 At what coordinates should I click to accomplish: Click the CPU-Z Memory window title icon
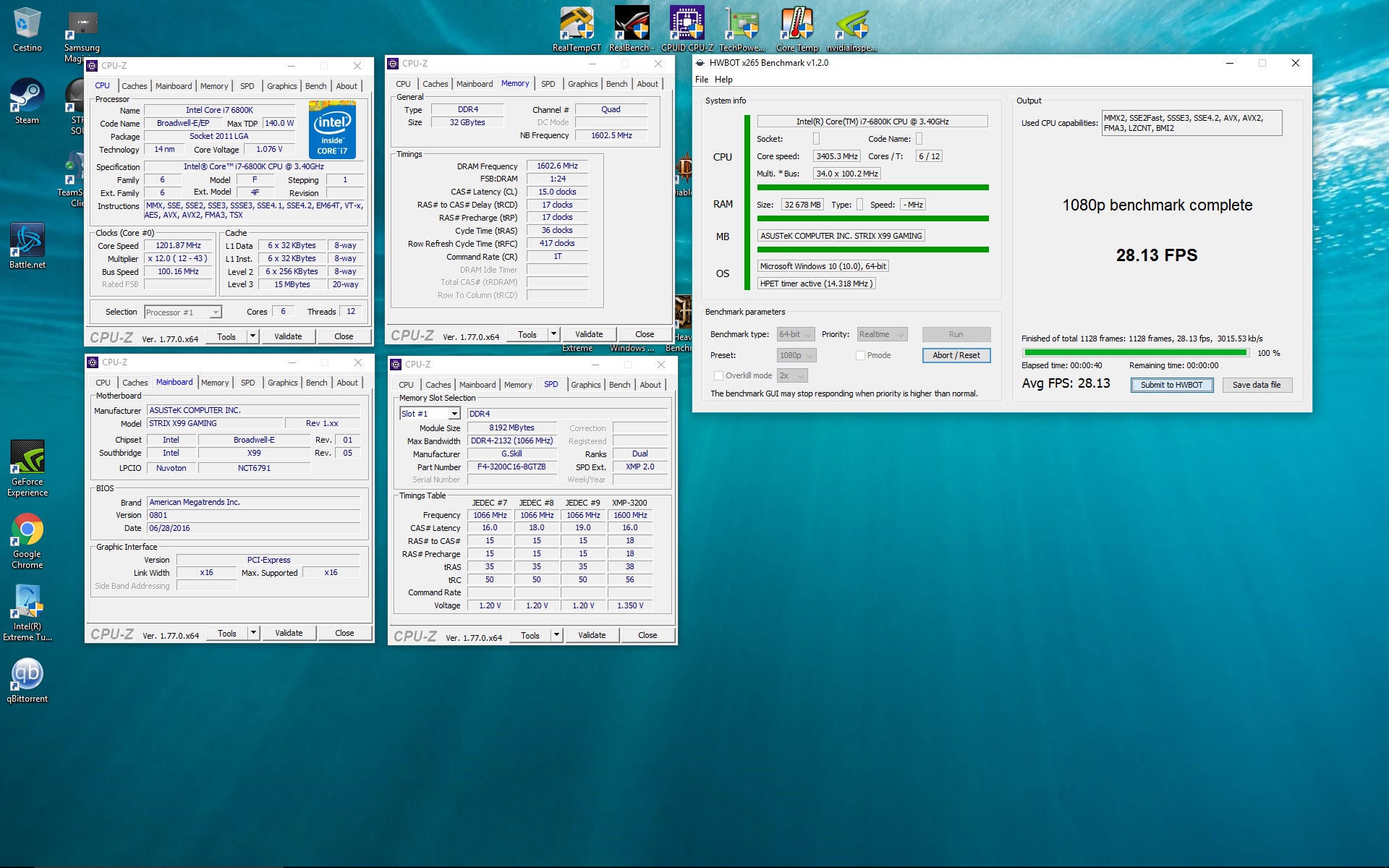393,64
